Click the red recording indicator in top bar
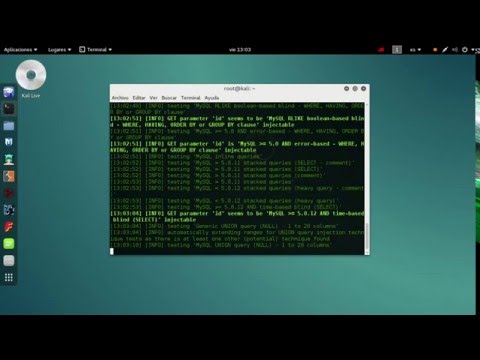 click(x=381, y=50)
